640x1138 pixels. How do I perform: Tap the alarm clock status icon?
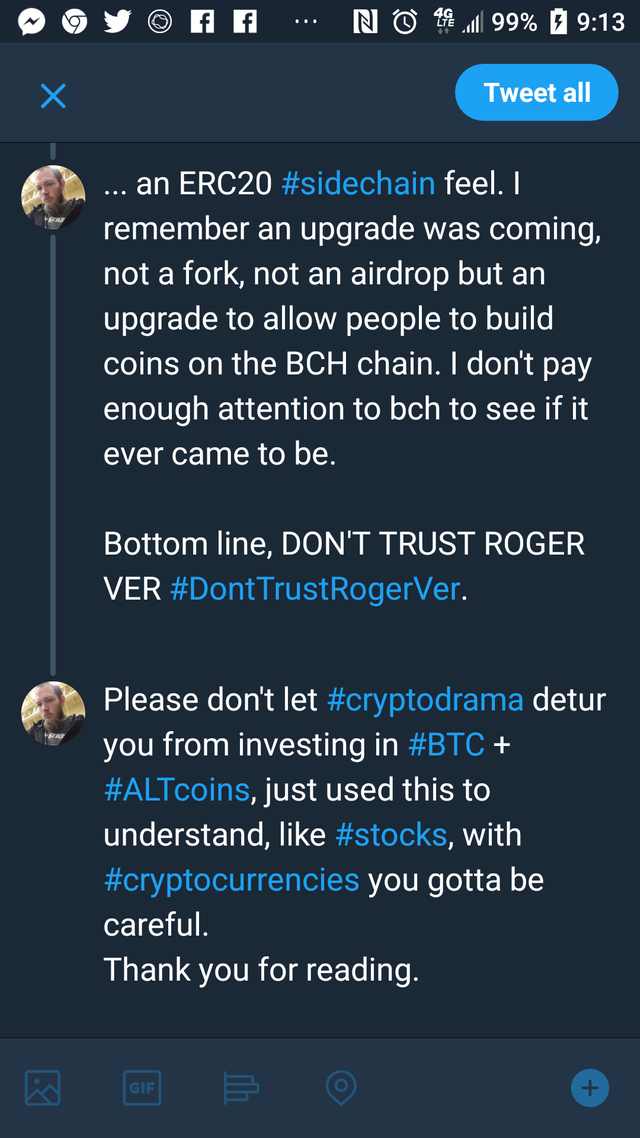coord(405,22)
